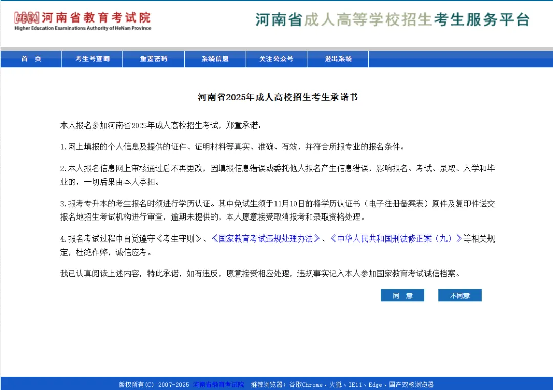Click 退出系统 to log out
Image resolution: width=554 pixels, height=392 pixels.
pos(338,59)
